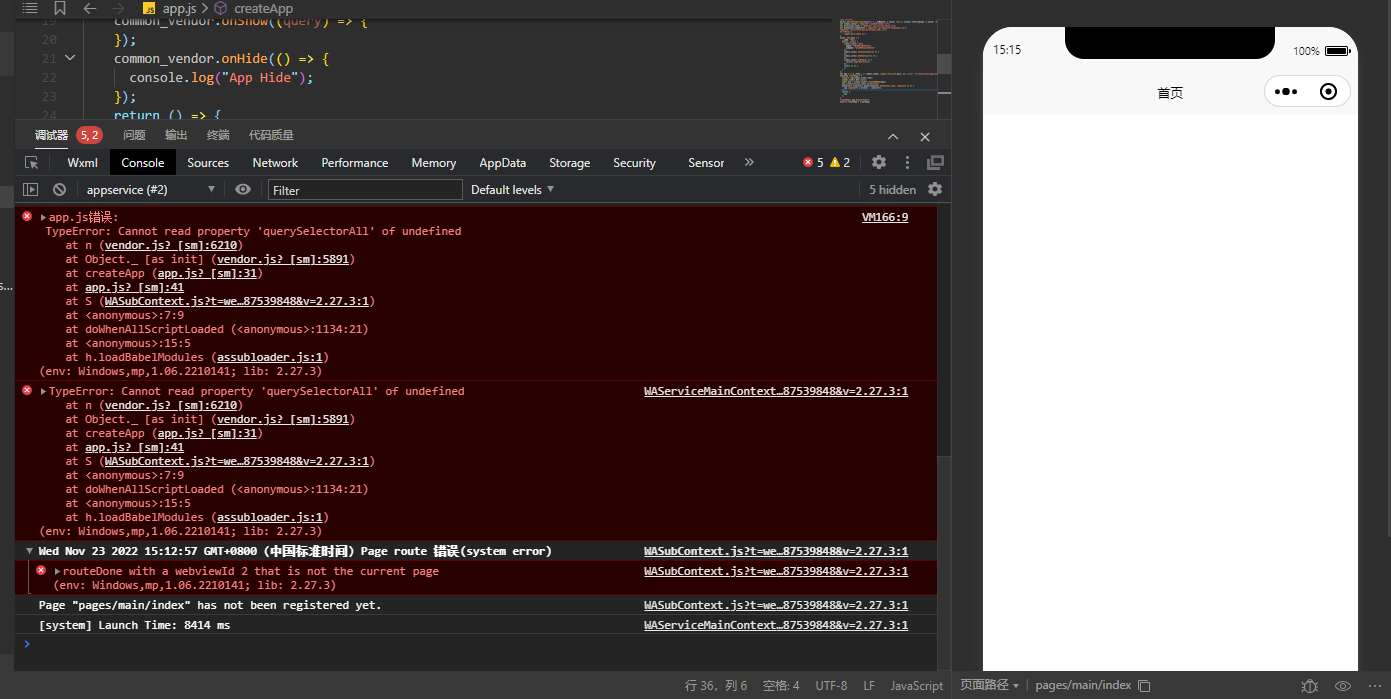Collapse the debugger panel with the up chevron
The image size is (1391, 699).
(894, 136)
